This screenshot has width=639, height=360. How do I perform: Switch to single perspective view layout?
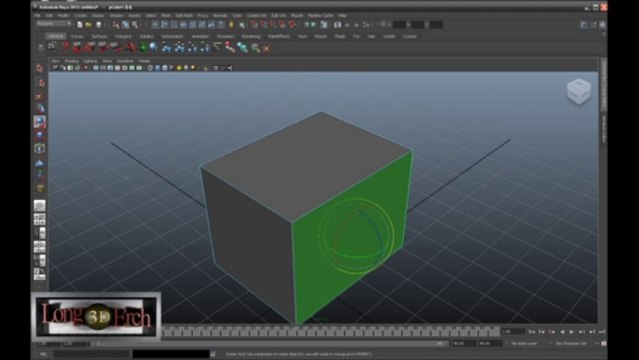pos(40,206)
